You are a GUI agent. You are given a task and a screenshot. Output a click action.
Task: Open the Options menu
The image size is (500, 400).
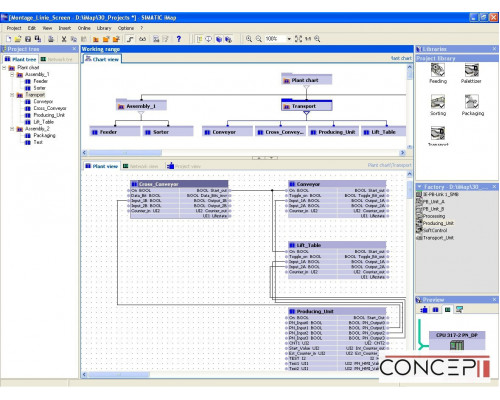[126, 28]
